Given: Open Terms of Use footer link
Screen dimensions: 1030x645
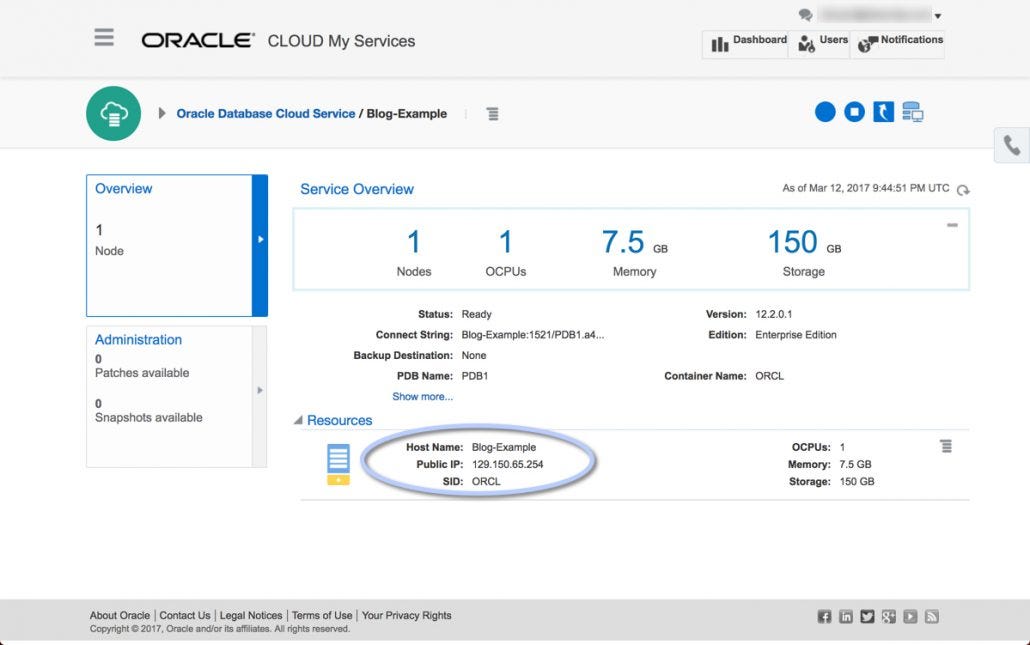Looking at the screenshot, I should pos(322,615).
